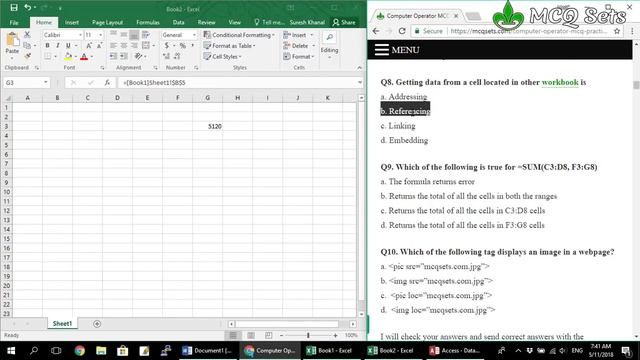The height and width of the screenshot is (360, 640).
Task: Open the Calibri font name dropdown
Action: point(80,35)
